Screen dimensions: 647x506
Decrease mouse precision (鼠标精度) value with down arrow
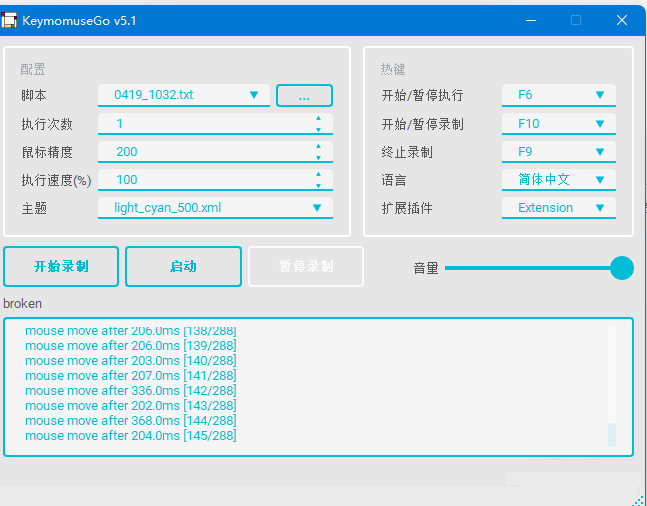[x=318, y=157]
